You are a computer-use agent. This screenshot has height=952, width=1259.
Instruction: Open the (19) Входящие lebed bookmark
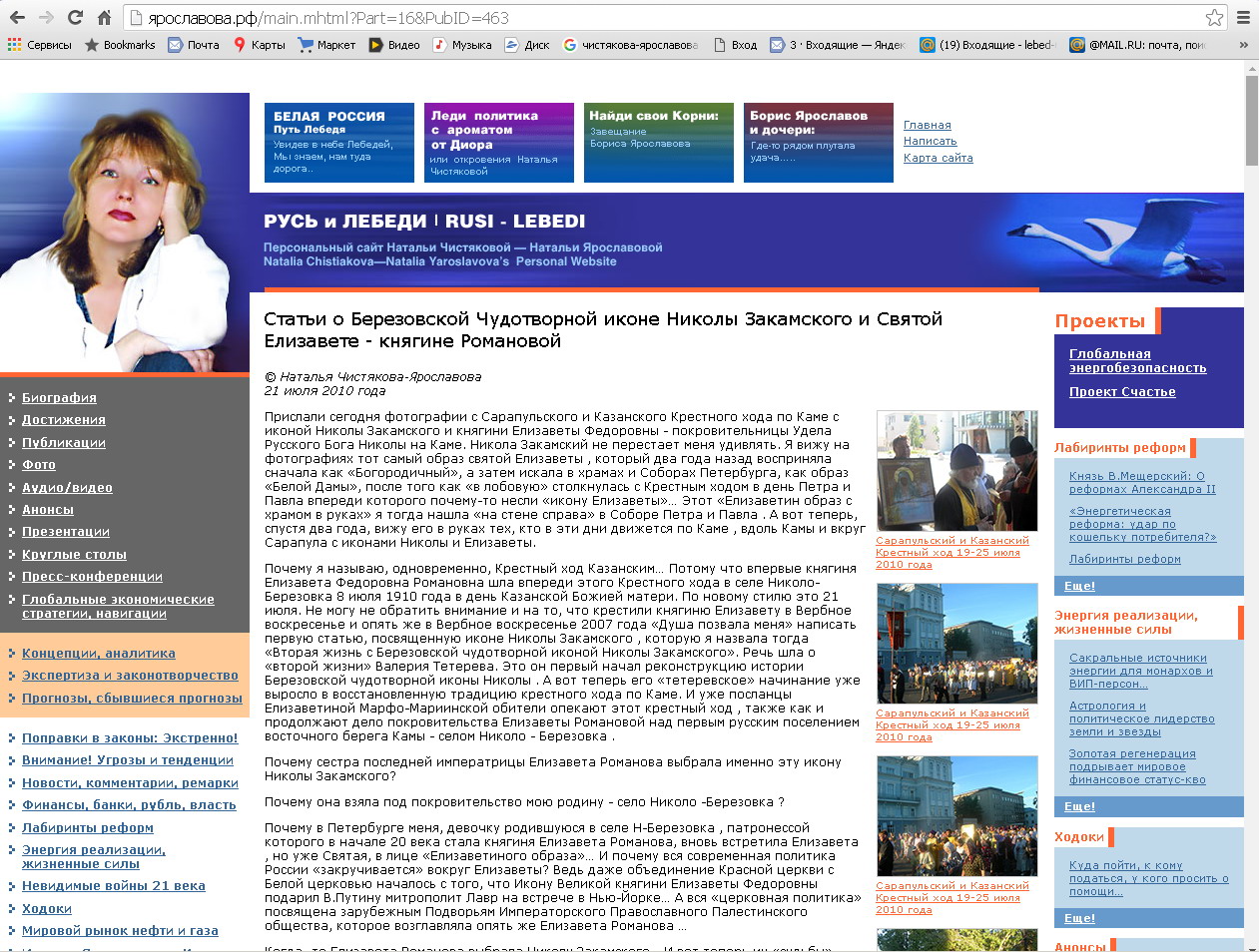click(987, 45)
